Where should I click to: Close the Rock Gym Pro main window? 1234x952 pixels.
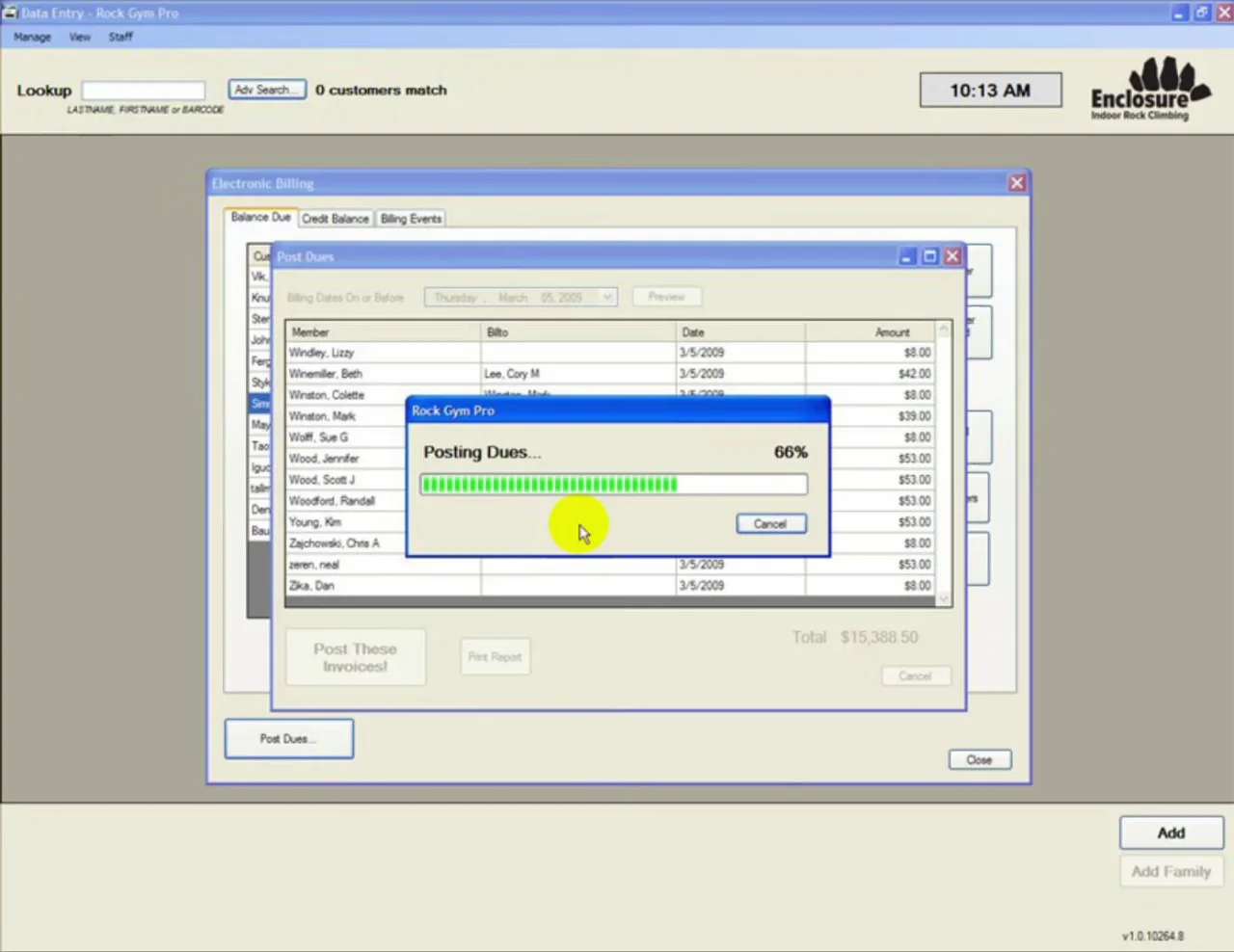[x=1224, y=13]
